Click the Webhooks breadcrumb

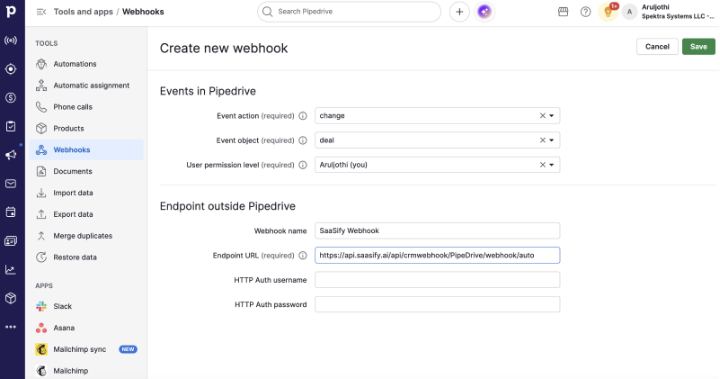tap(143, 12)
